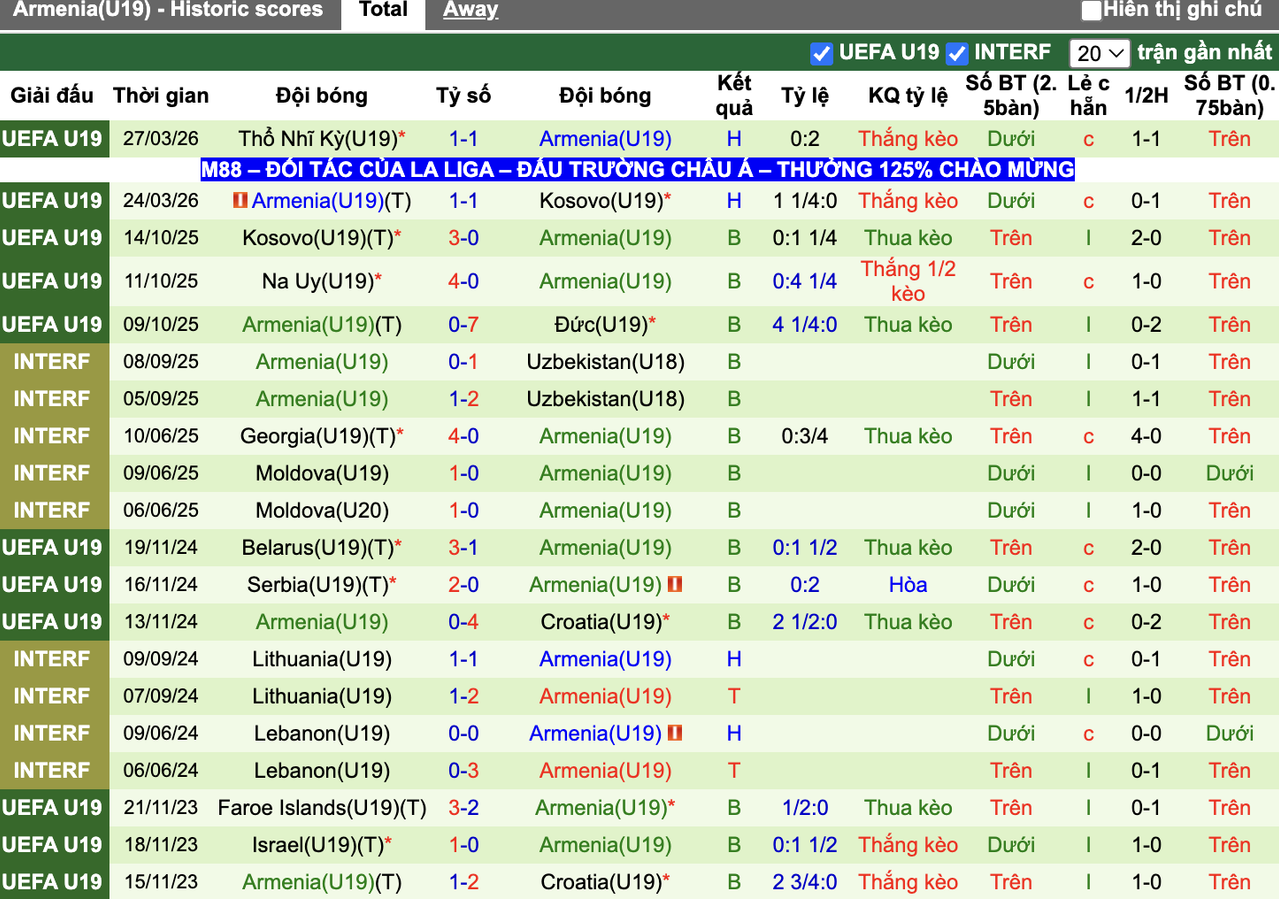Viewport: 1279px width, 899px height.
Task: Click Lithuania(U19) on 09/09/24
Action: (322, 659)
